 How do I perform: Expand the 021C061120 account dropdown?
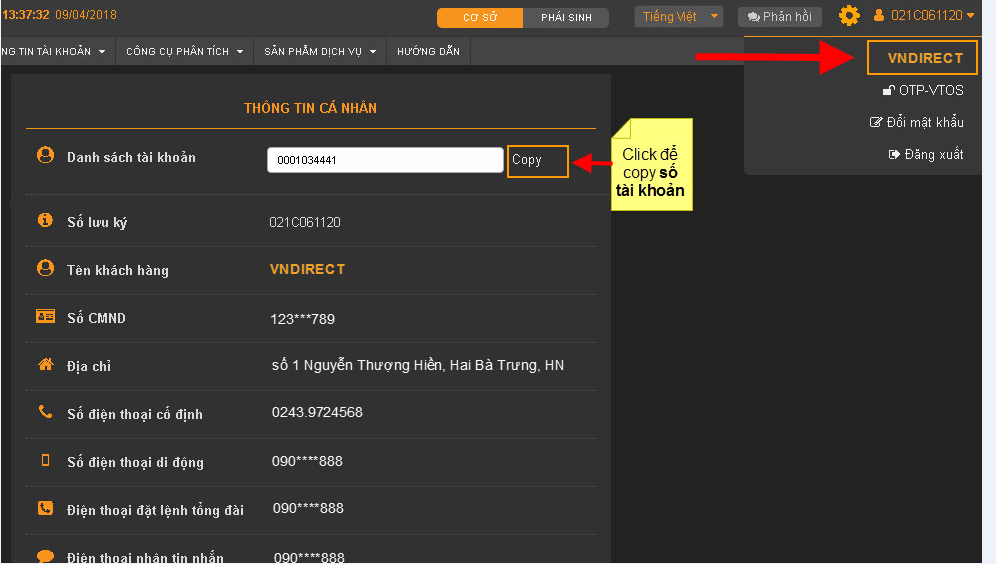click(970, 15)
